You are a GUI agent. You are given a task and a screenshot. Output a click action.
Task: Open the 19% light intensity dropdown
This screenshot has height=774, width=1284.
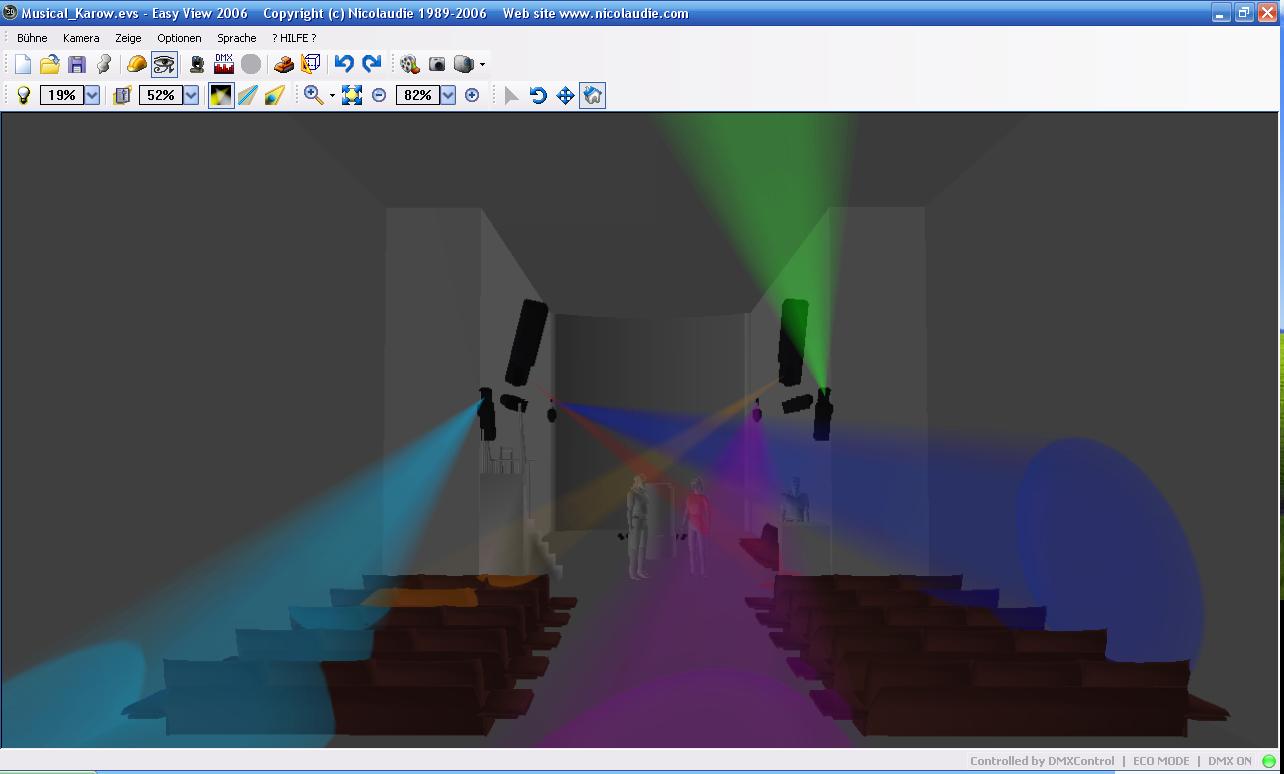pos(92,95)
